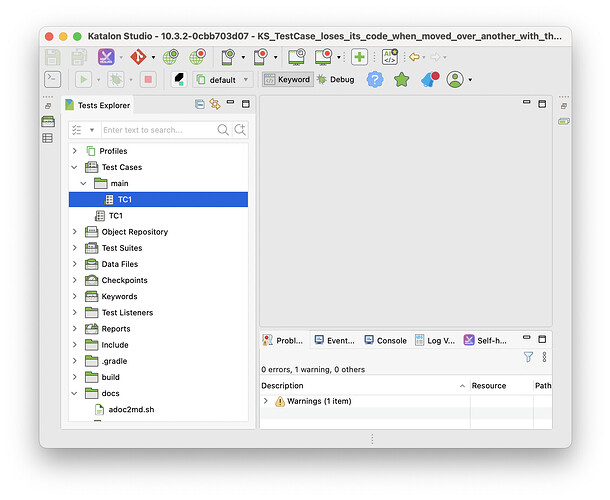Image resolution: width=610 pixels, height=500 pixels.
Task: Click the green star icon
Action: pyautogui.click(x=401, y=80)
